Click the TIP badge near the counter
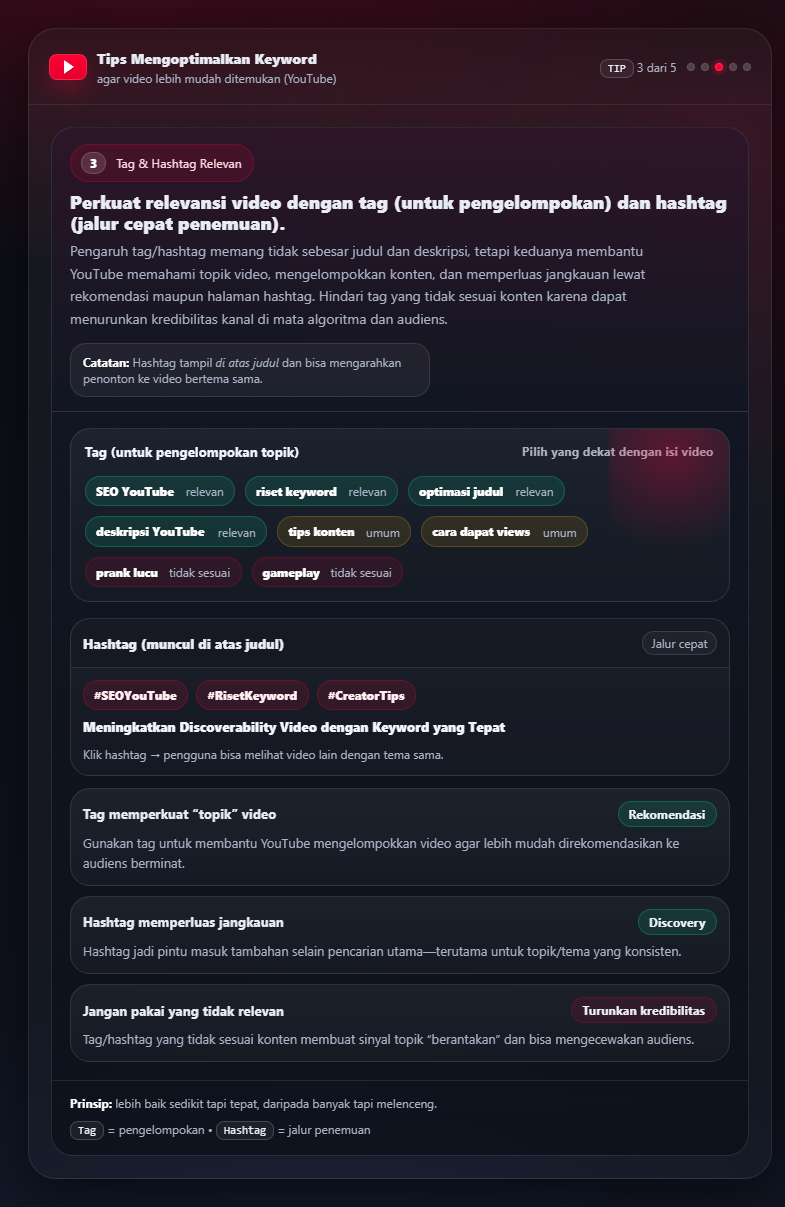The width and height of the screenshot is (785, 1207). (x=619, y=67)
